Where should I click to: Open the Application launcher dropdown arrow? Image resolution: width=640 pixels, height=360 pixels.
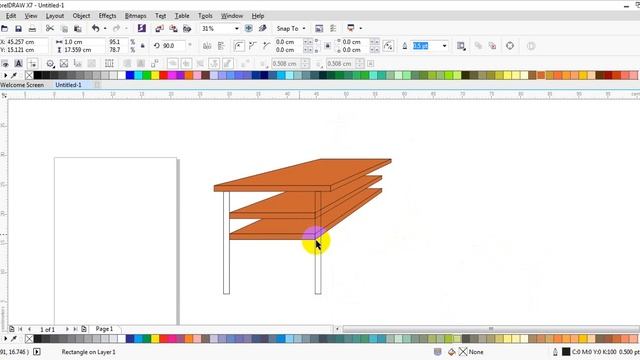tap(360, 28)
